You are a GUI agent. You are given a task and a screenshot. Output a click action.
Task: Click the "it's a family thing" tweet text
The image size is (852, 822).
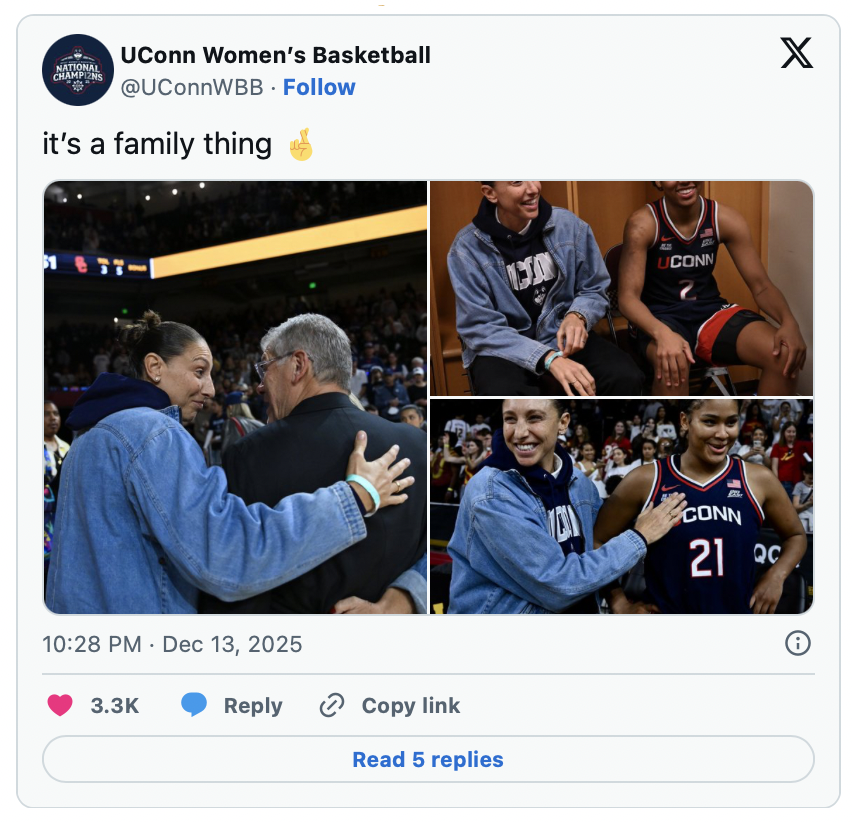[157, 145]
